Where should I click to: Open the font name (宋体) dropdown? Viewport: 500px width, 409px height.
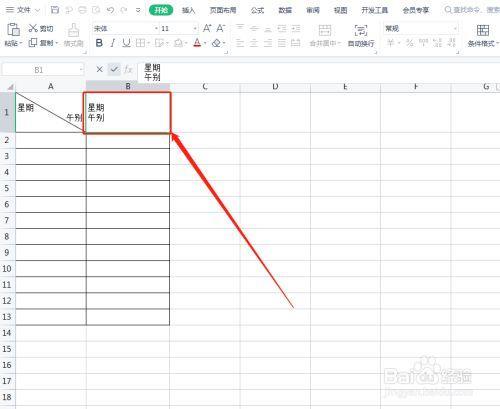(x=156, y=29)
